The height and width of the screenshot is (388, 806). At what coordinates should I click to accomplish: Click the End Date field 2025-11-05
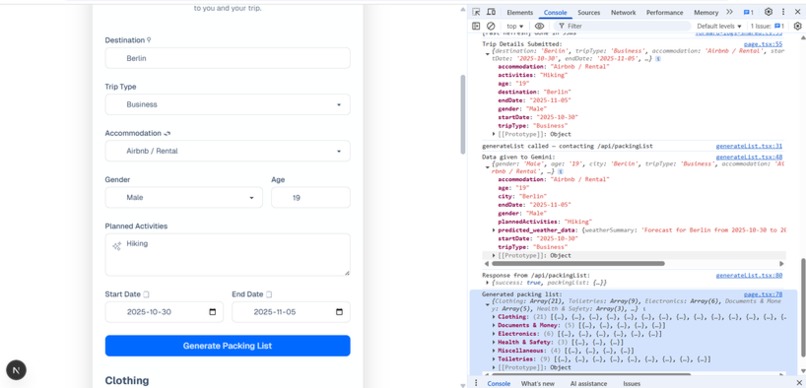click(x=291, y=312)
